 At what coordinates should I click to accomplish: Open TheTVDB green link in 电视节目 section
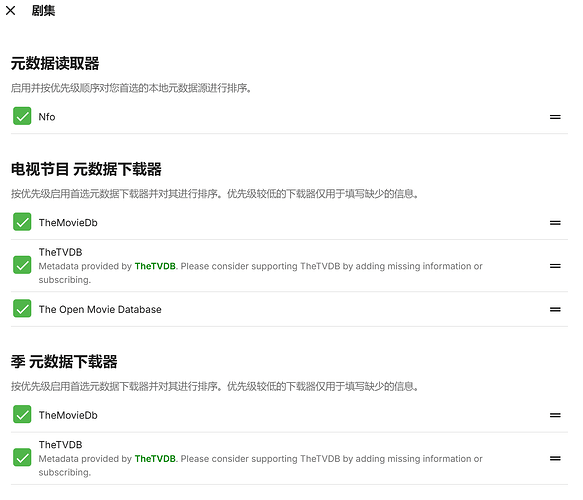[x=155, y=266]
